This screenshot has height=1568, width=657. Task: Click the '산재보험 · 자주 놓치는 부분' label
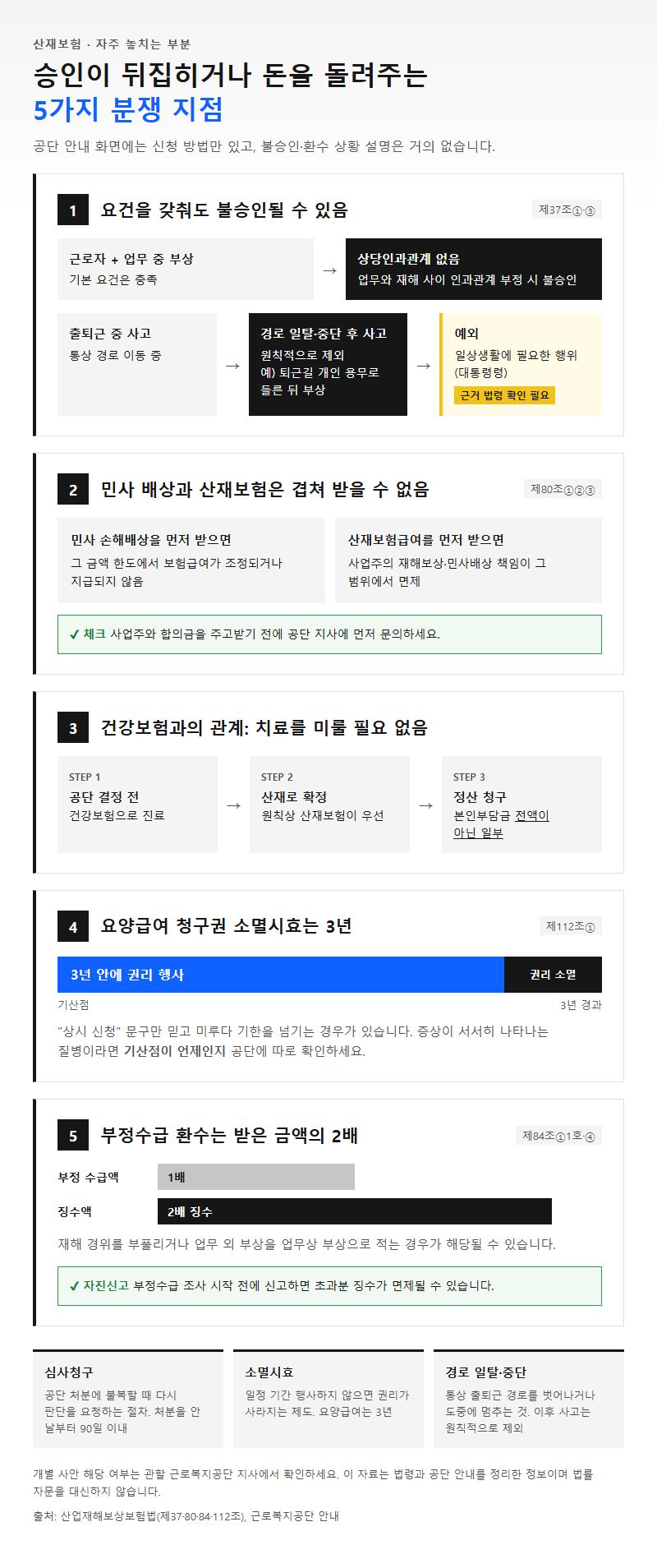coord(112,44)
